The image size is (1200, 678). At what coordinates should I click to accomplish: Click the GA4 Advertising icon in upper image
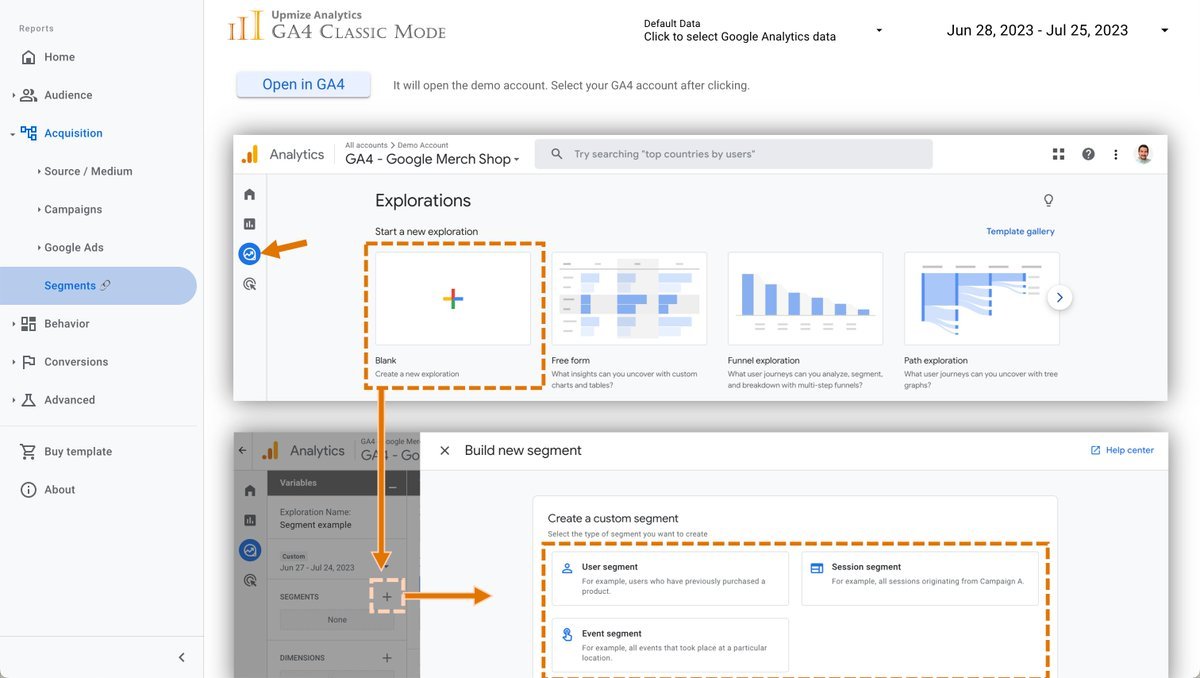(x=250, y=284)
